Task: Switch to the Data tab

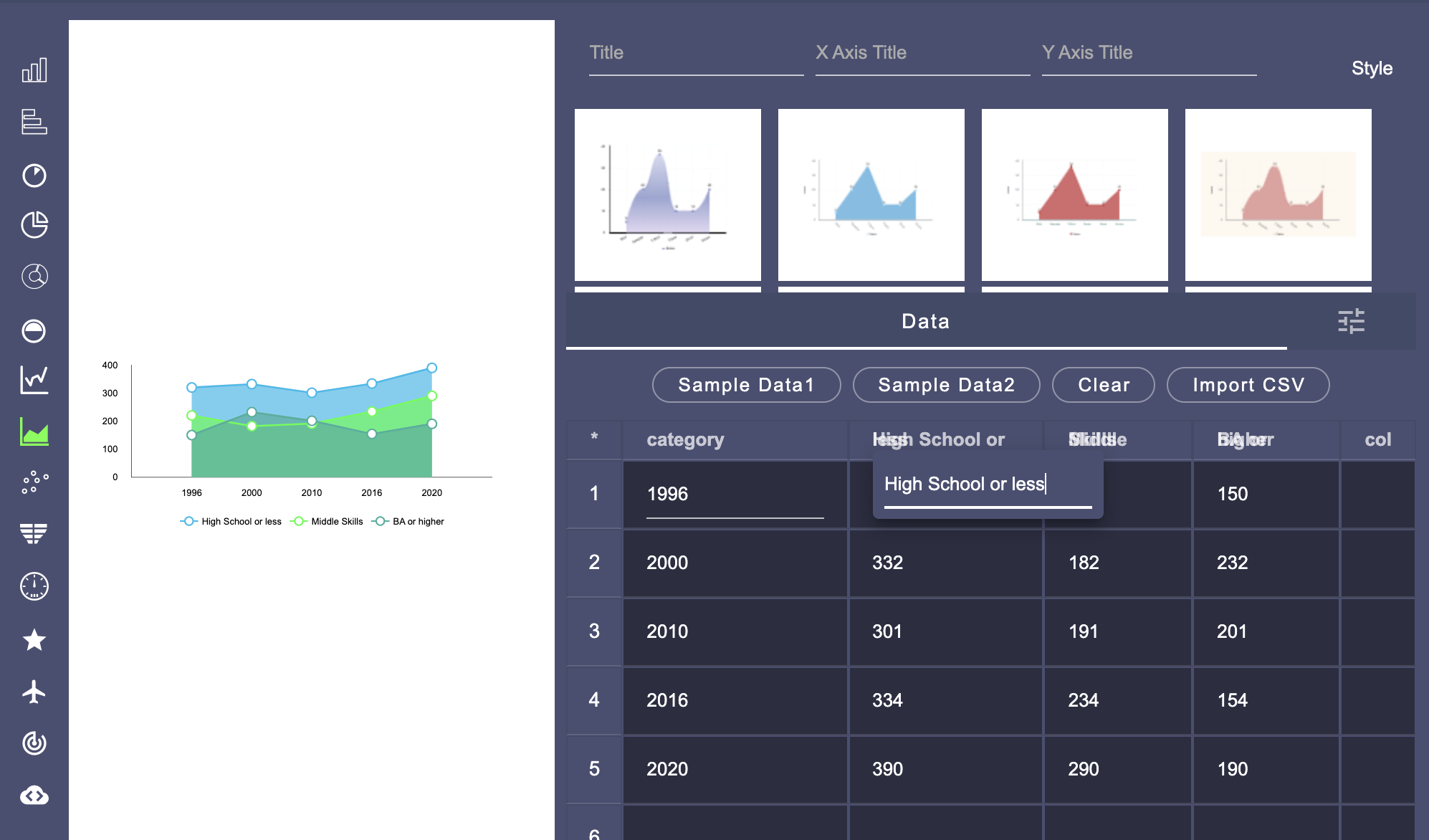Action: [925, 321]
